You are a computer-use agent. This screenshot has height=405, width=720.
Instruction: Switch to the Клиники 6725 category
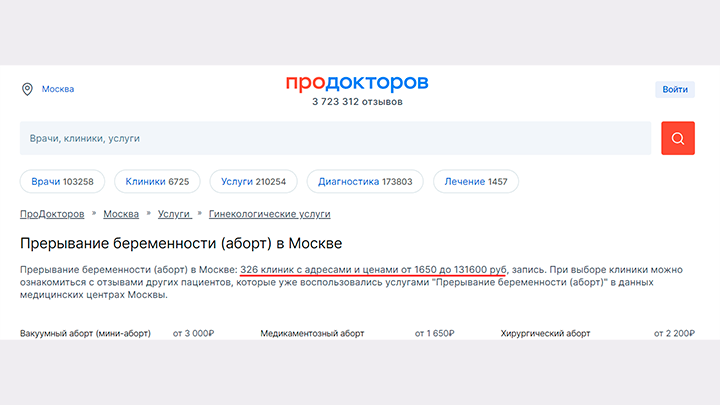(157, 182)
